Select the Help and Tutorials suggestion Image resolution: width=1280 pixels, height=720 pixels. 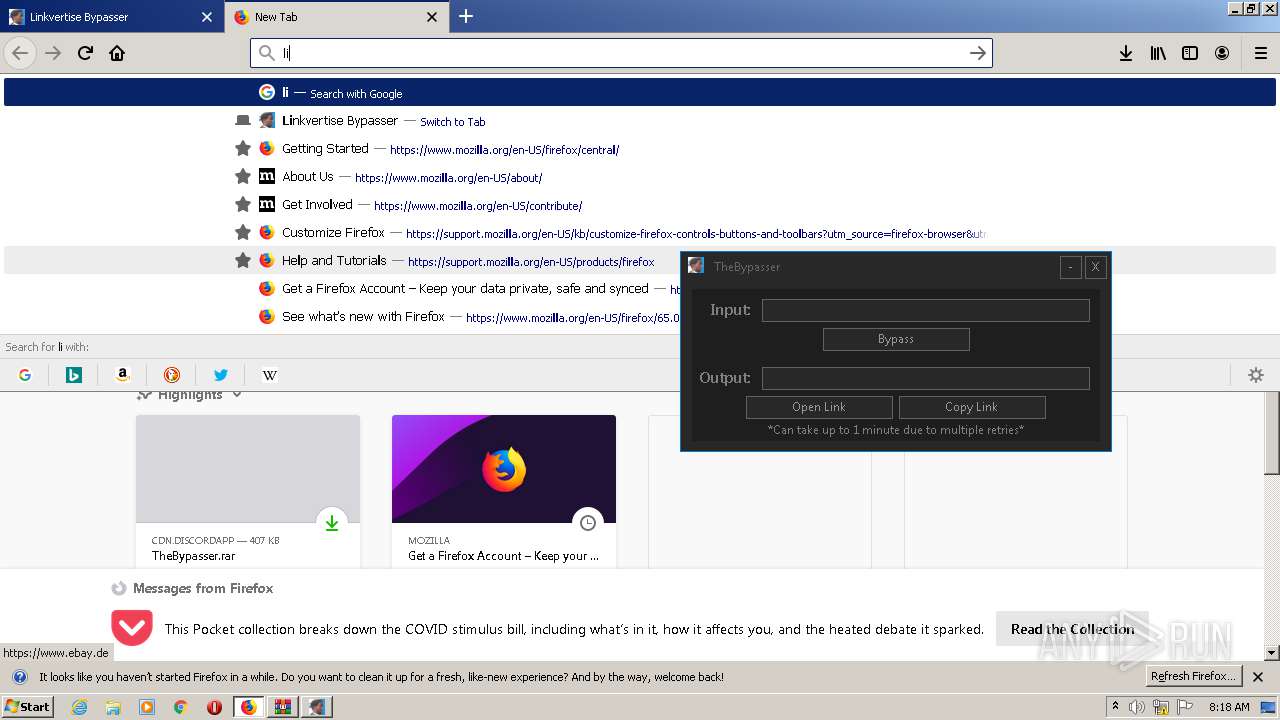pyautogui.click(x=343, y=260)
